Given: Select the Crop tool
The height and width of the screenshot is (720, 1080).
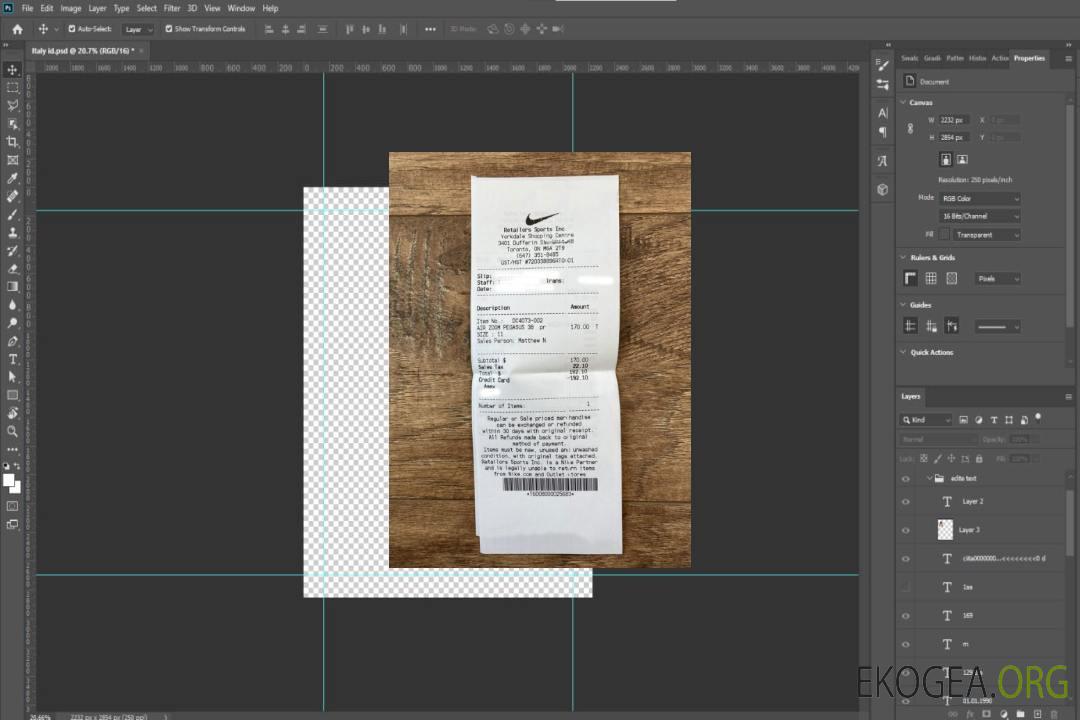Looking at the screenshot, I should 12,142.
